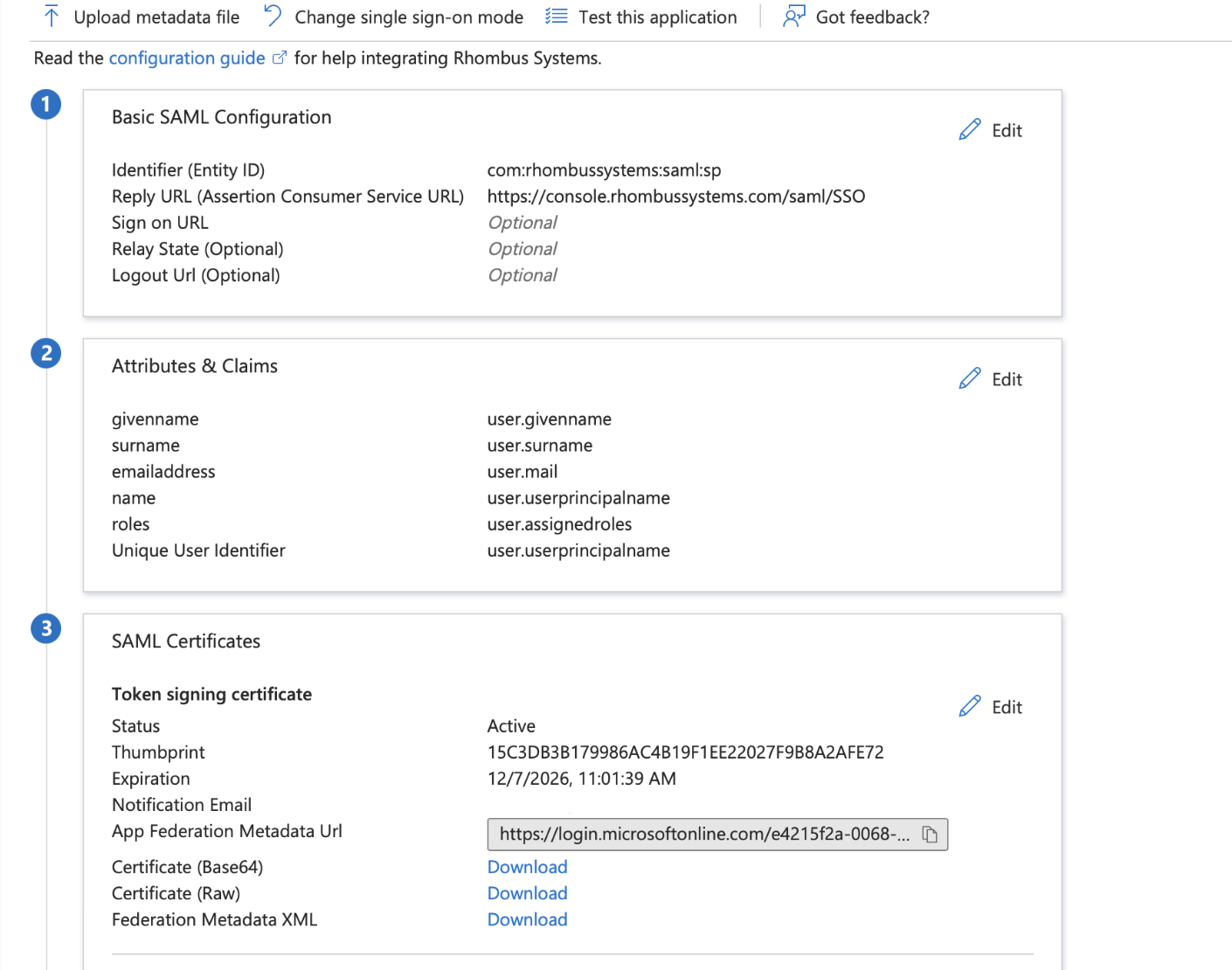Image resolution: width=1232 pixels, height=970 pixels.
Task: Click the roles claim label
Action: [x=130, y=524]
